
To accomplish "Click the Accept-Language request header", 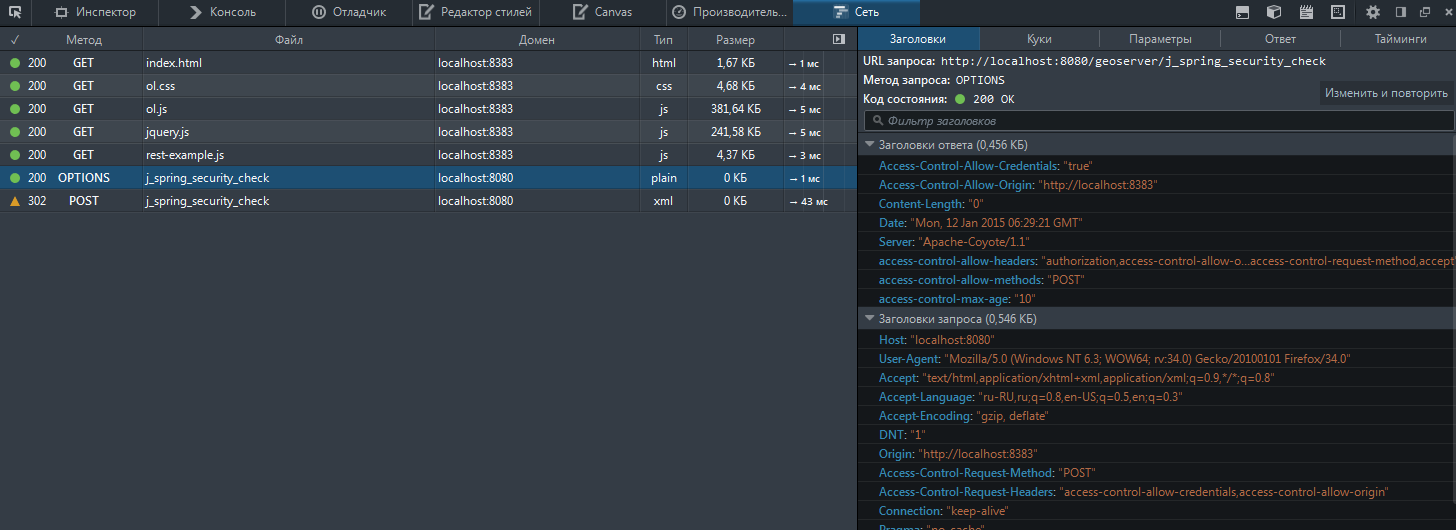I will click(1157, 397).
